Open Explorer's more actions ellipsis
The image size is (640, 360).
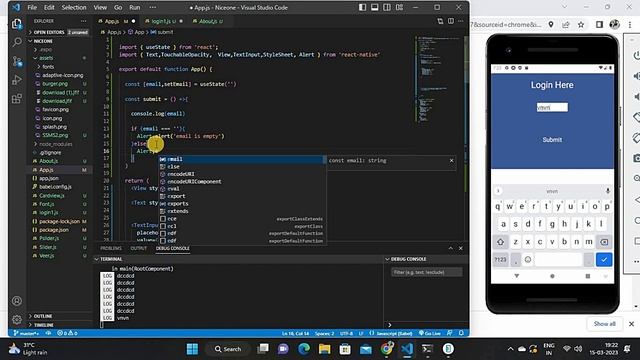84,21
